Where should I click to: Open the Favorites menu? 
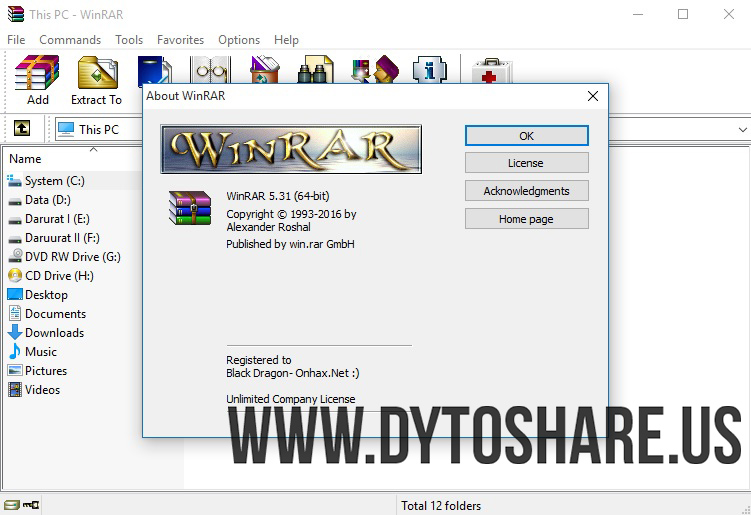pyautogui.click(x=181, y=40)
